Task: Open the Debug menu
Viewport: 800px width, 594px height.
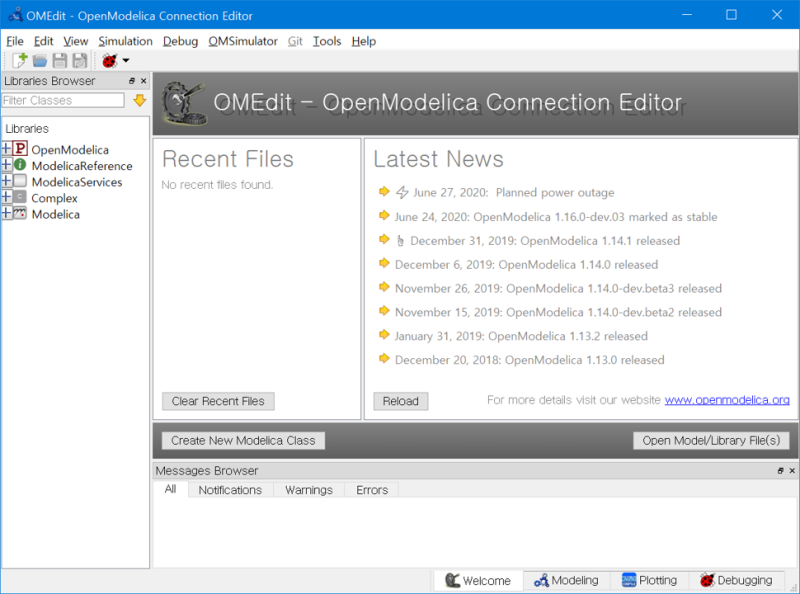Action: coord(180,41)
